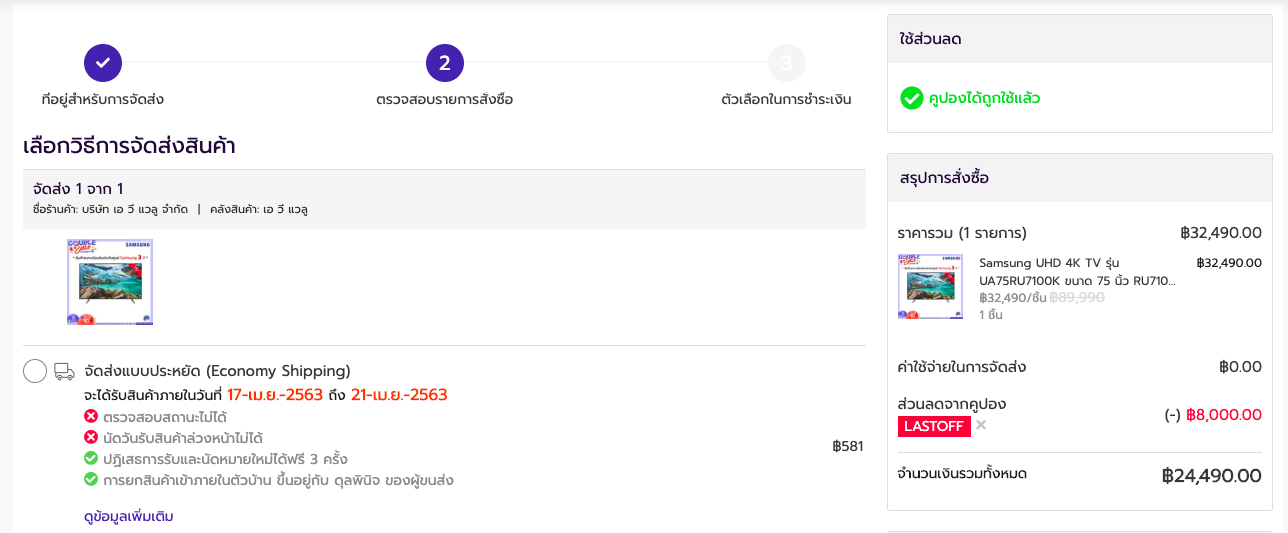The width and height of the screenshot is (1288, 533).
Task: Click green check beside ปฏิเสธการรับและนัดหมายใหม่ได้ฟรี
Action: point(91,459)
